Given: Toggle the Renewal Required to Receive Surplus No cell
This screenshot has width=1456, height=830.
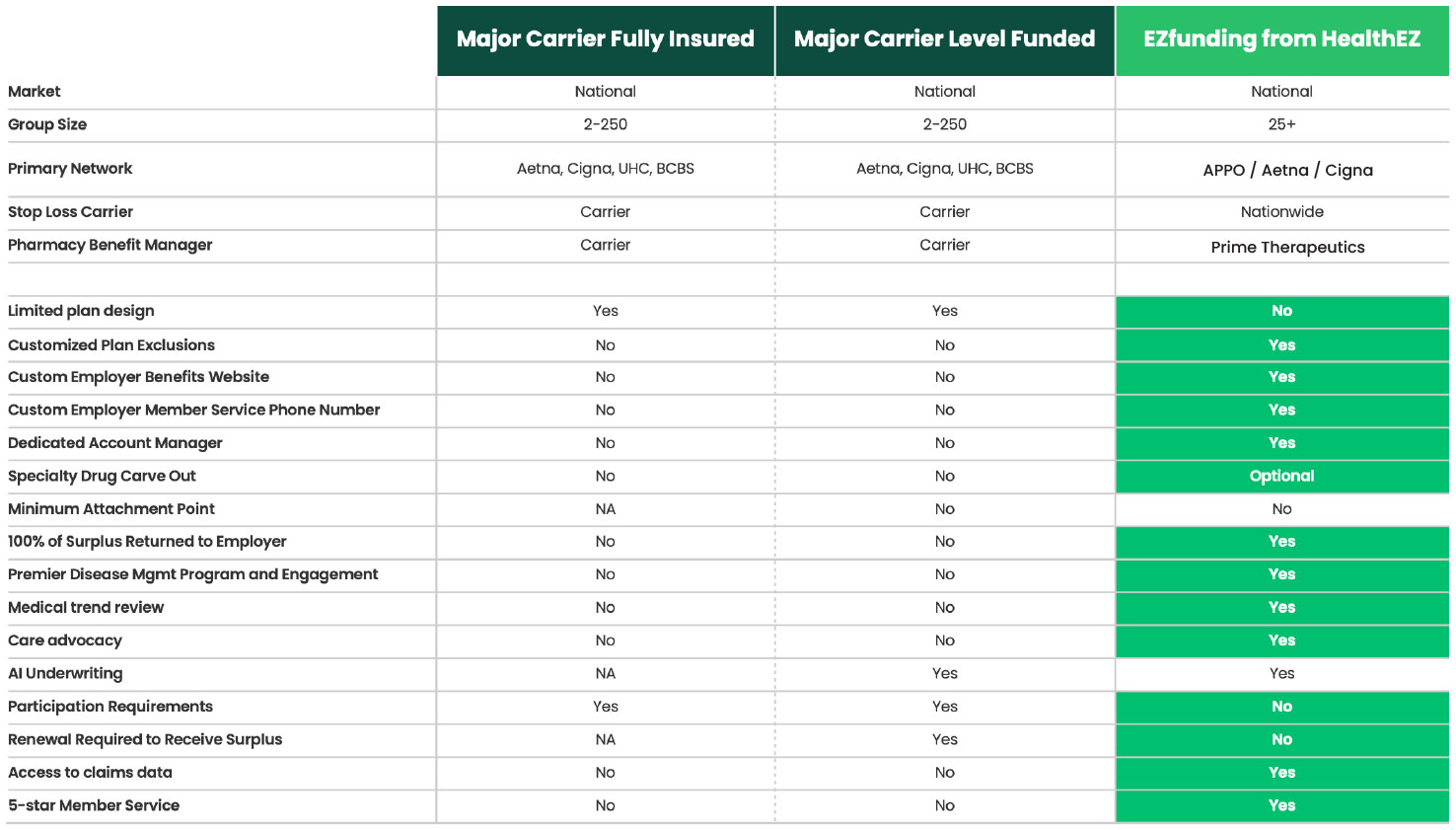Looking at the screenshot, I should 1281,739.
